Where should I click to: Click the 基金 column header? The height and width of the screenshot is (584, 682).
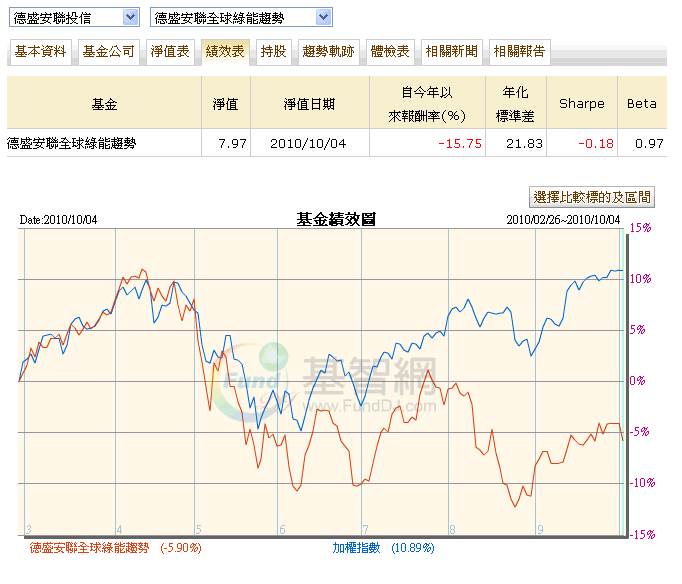click(x=104, y=104)
